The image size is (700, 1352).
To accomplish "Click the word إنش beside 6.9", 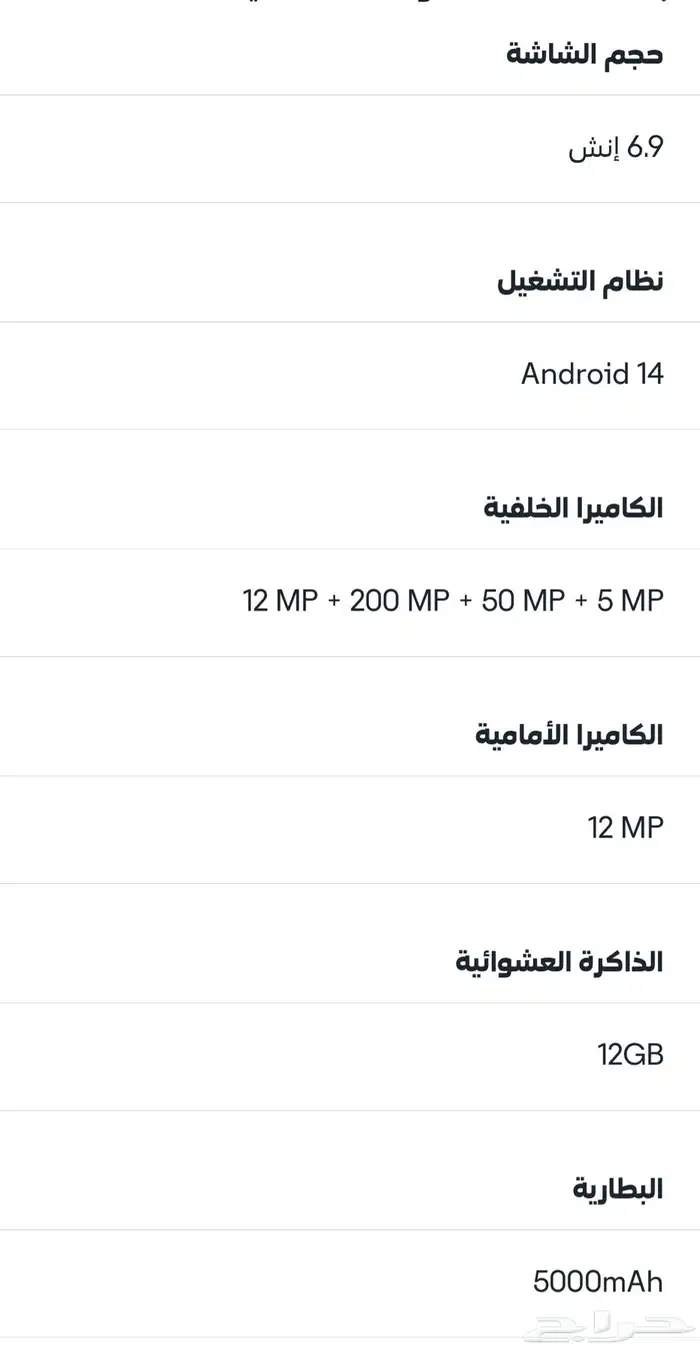I will coord(594,151).
